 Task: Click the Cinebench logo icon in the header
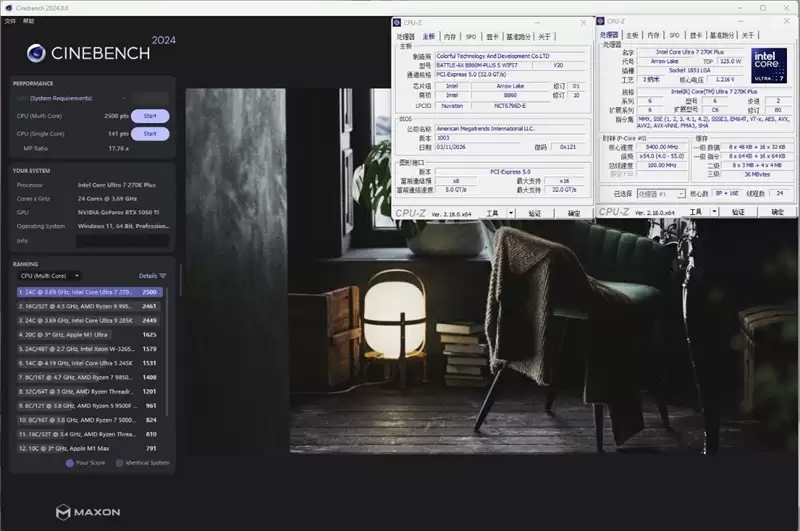[x=36, y=53]
